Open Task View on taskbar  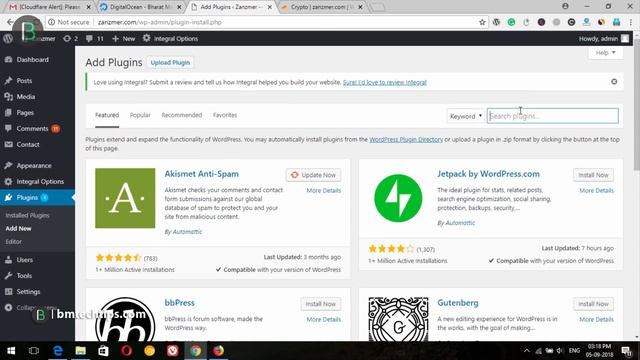[34, 351]
